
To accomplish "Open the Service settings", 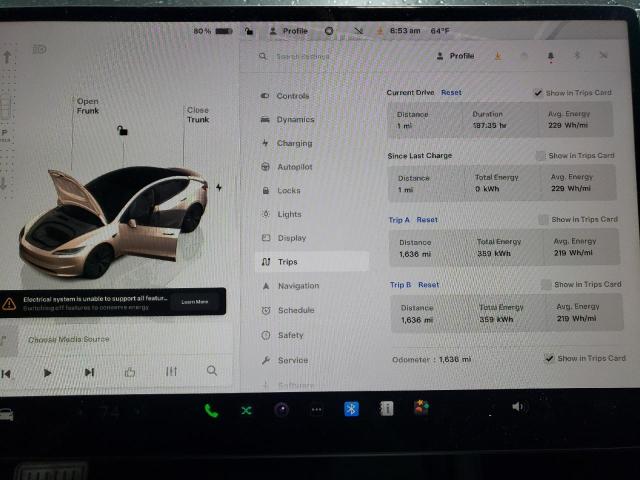I will tap(292, 360).
